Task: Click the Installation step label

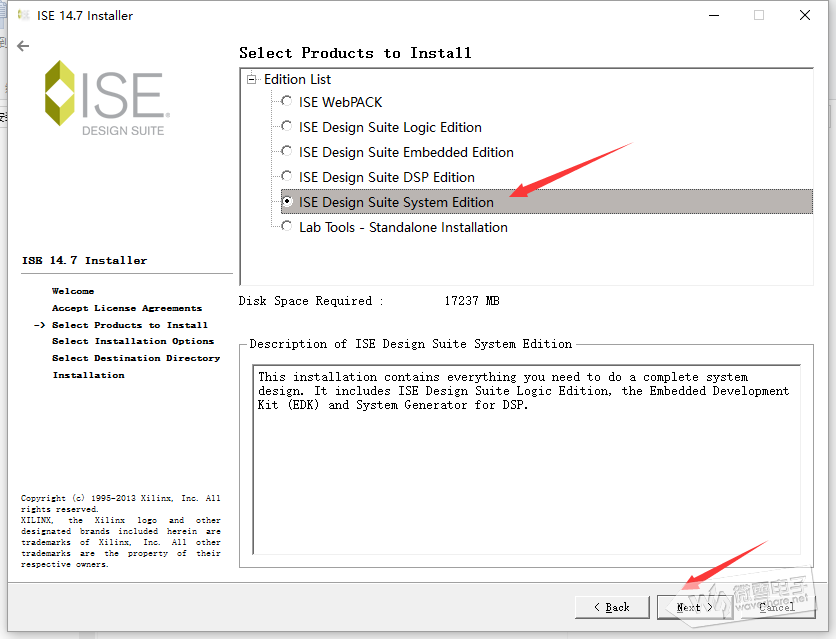Action: point(89,375)
